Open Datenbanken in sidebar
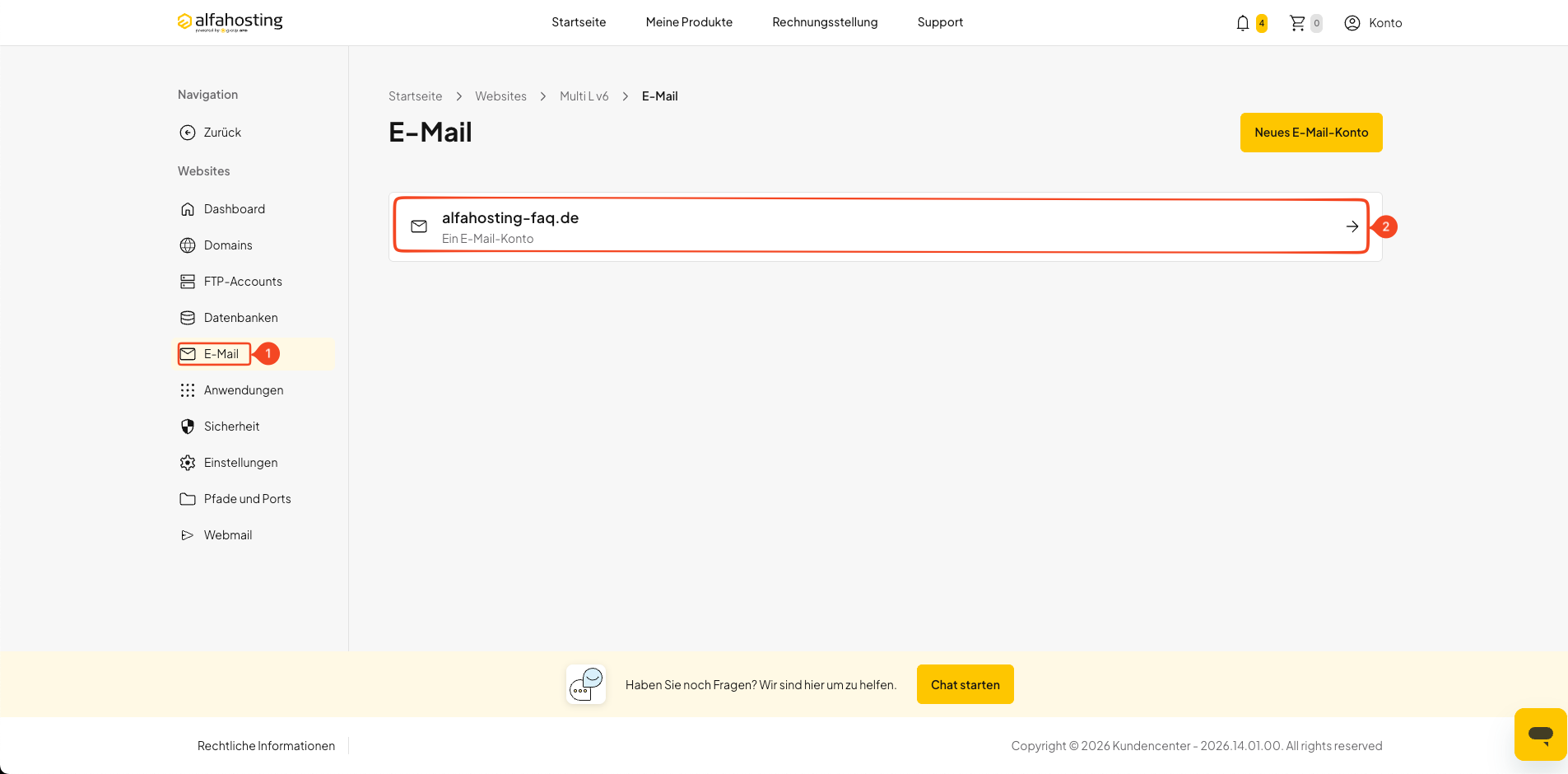Image resolution: width=1568 pixels, height=774 pixels. 241,318
